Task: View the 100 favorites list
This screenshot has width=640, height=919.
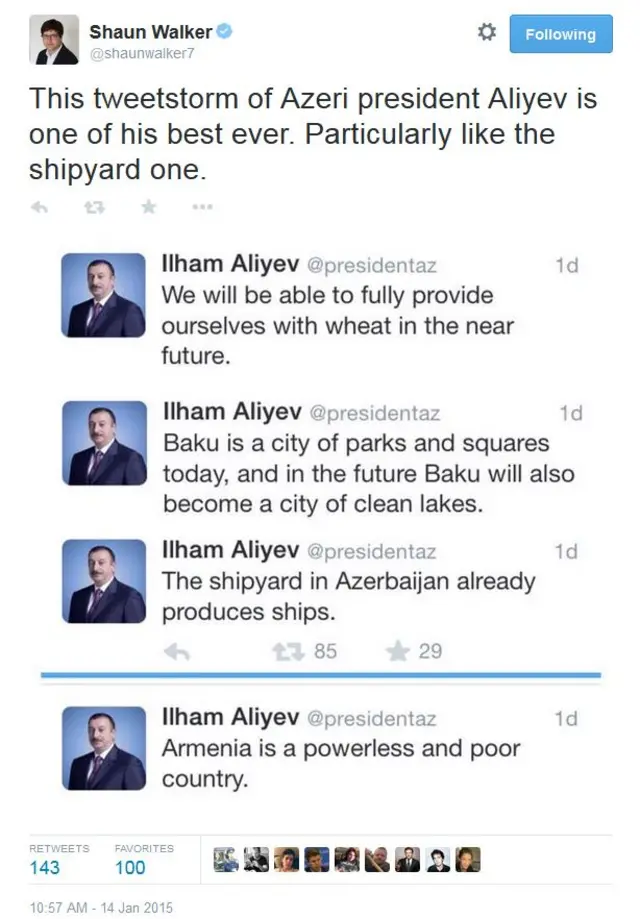Action: click(x=130, y=867)
